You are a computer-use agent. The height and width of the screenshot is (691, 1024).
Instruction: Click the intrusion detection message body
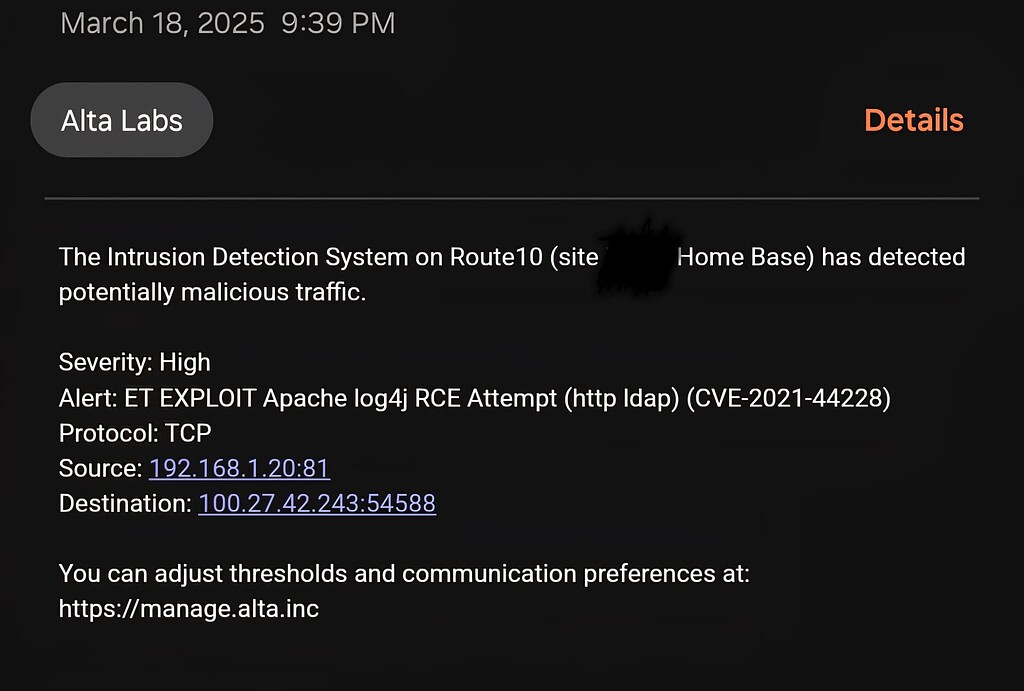click(x=400, y=275)
